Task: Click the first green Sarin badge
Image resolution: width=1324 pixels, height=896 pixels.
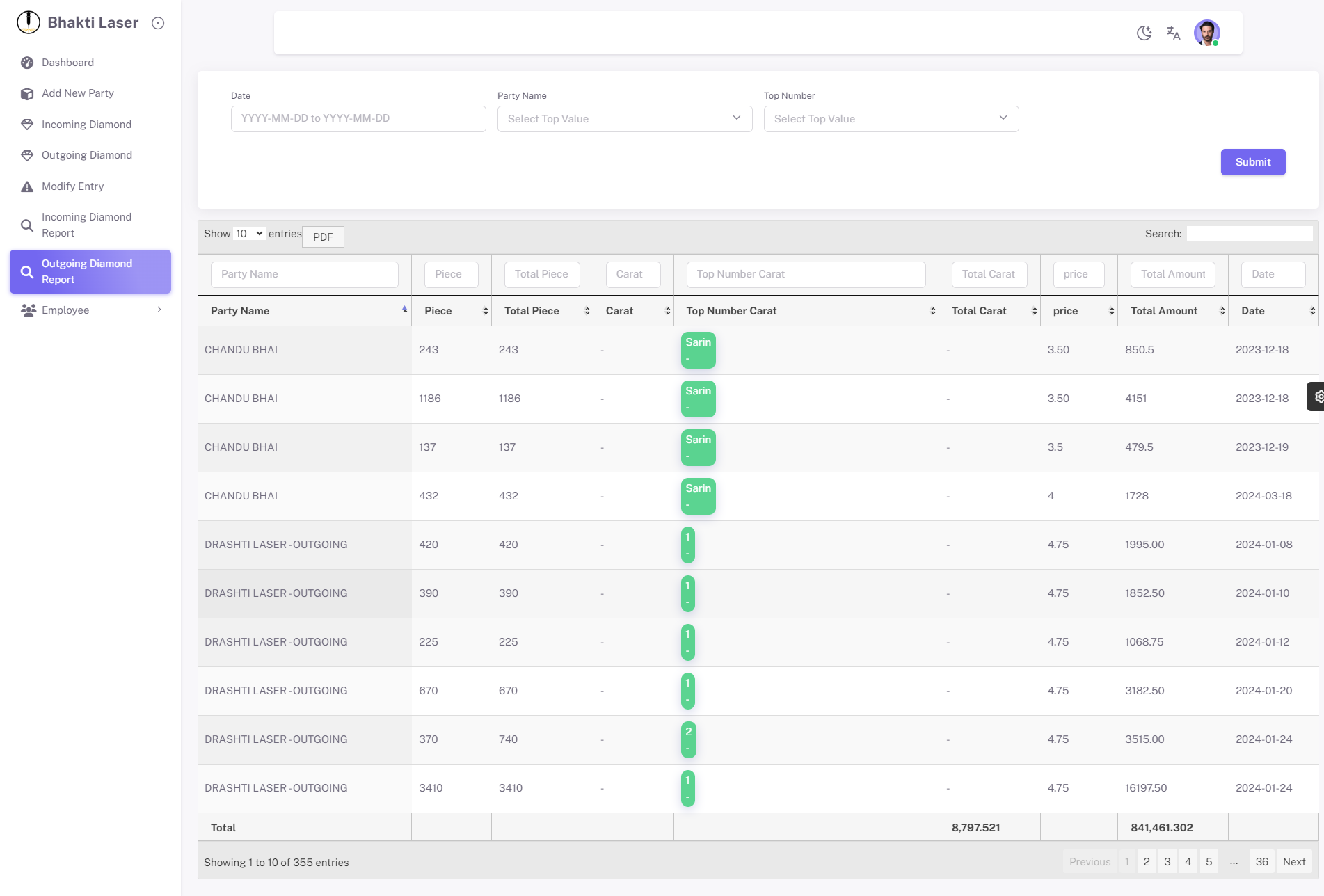Action: pyautogui.click(x=698, y=350)
